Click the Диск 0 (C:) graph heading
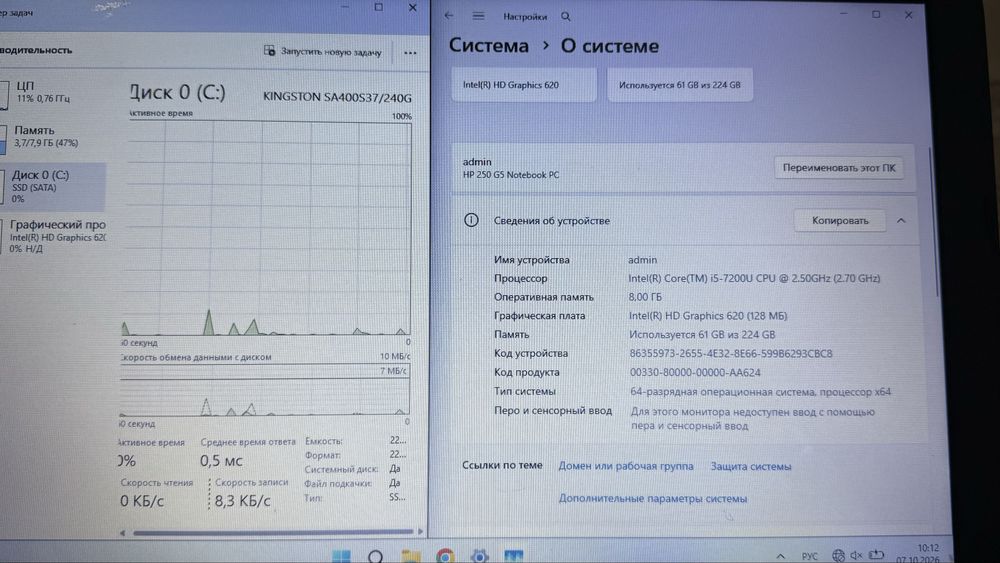The image size is (1000, 563). pyautogui.click(x=177, y=93)
